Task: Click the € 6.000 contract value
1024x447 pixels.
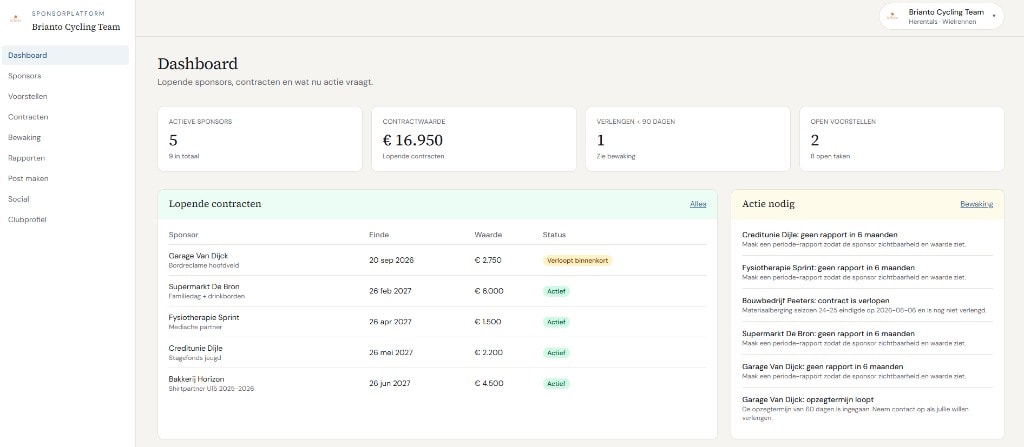Action: tap(489, 291)
